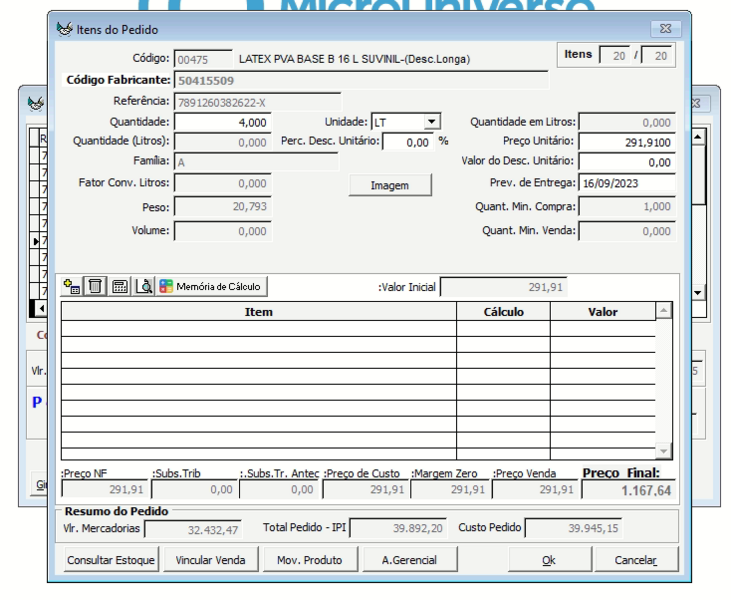Click the Código Fabricante field
This screenshot has height=600, width=731.
(x=361, y=80)
